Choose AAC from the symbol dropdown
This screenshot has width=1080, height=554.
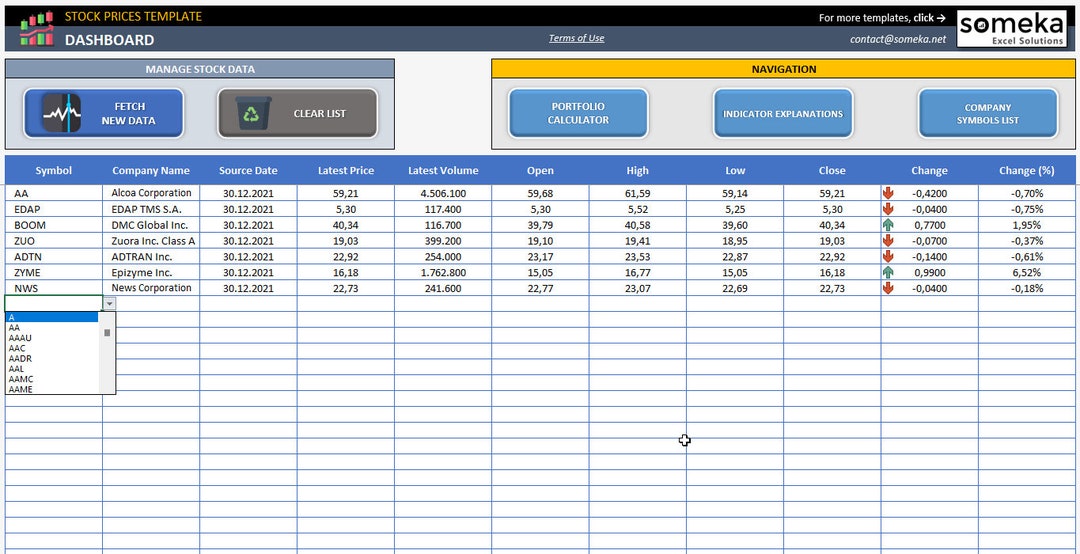click(x=52, y=348)
